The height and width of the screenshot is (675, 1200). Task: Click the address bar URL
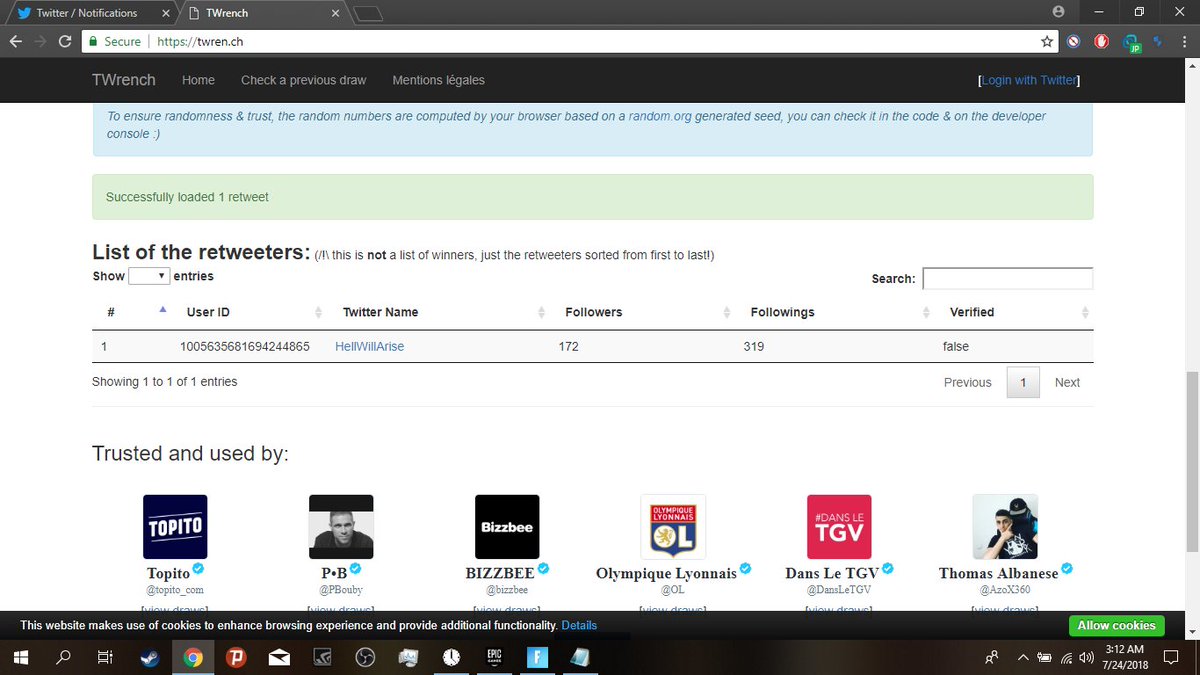pyautogui.click(x=201, y=42)
